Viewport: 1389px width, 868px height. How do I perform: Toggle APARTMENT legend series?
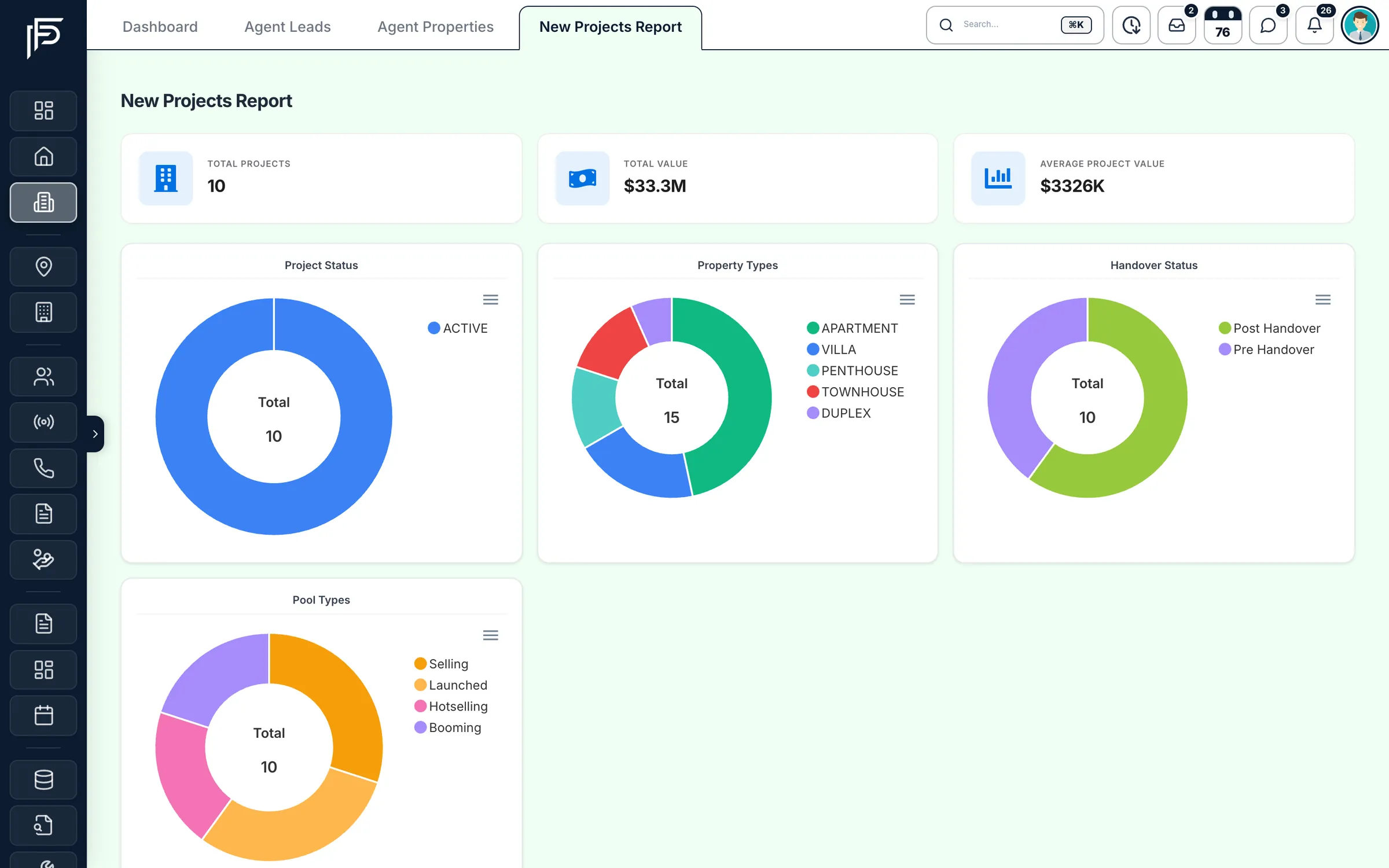(852, 328)
